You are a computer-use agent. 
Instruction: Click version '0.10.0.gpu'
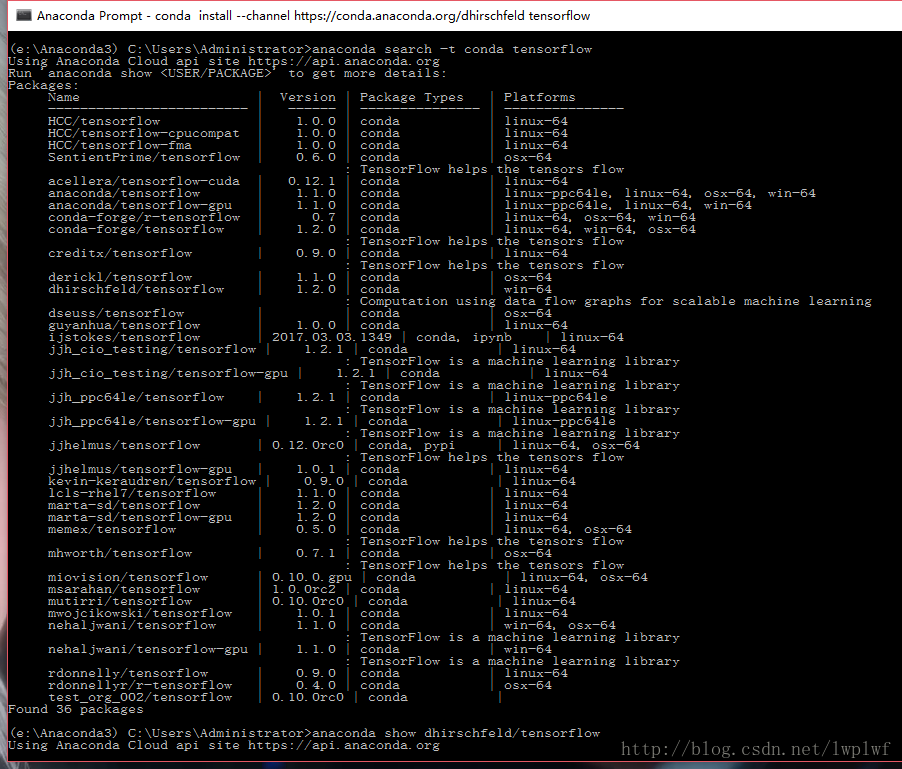coord(312,577)
